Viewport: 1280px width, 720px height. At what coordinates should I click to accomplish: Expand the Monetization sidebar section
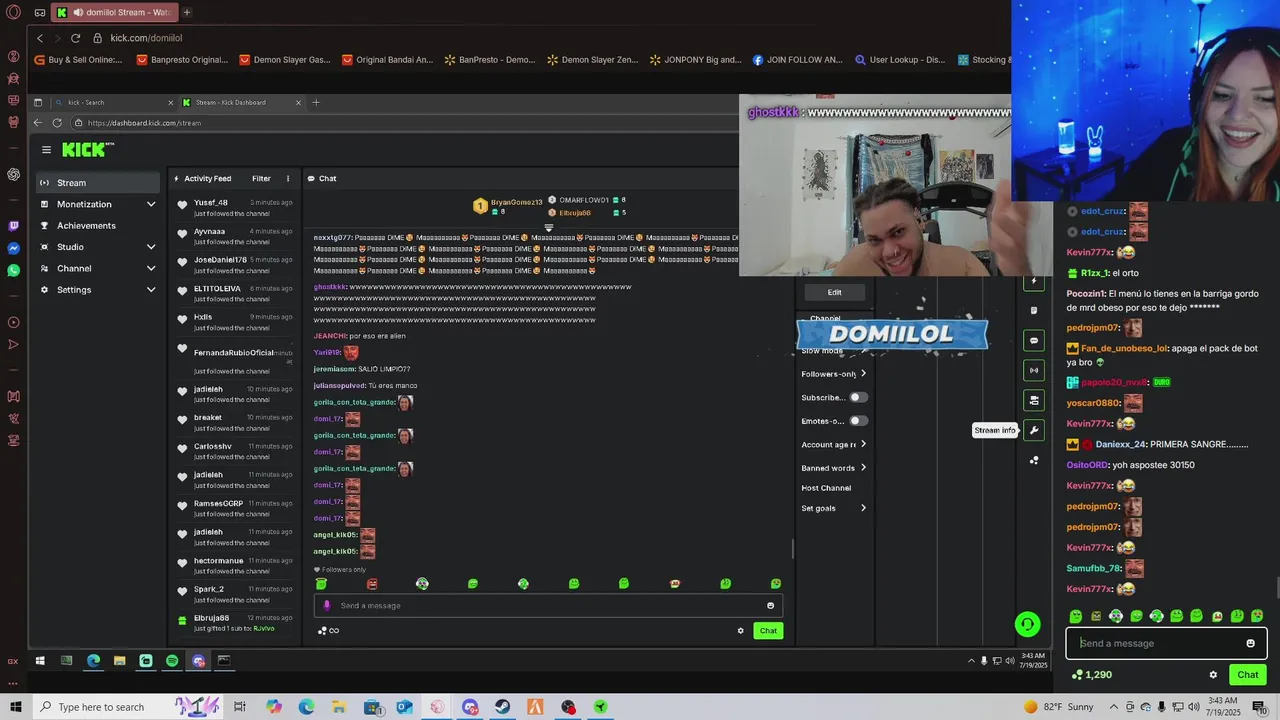[x=151, y=204]
